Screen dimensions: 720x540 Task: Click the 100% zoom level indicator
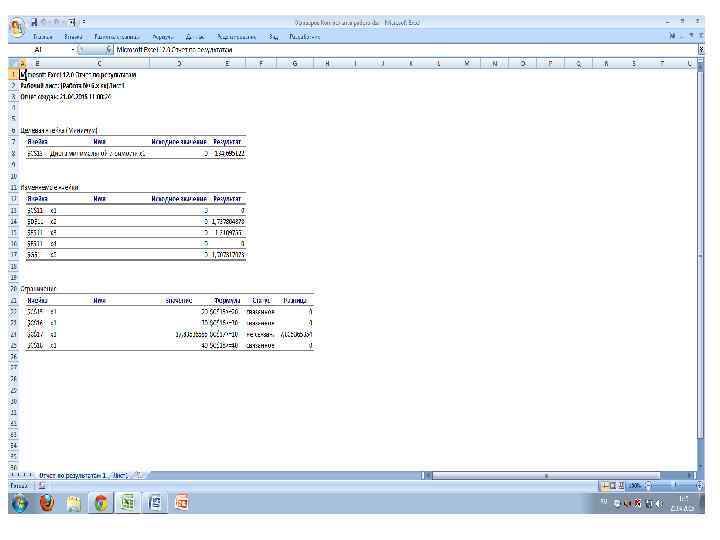click(635, 485)
